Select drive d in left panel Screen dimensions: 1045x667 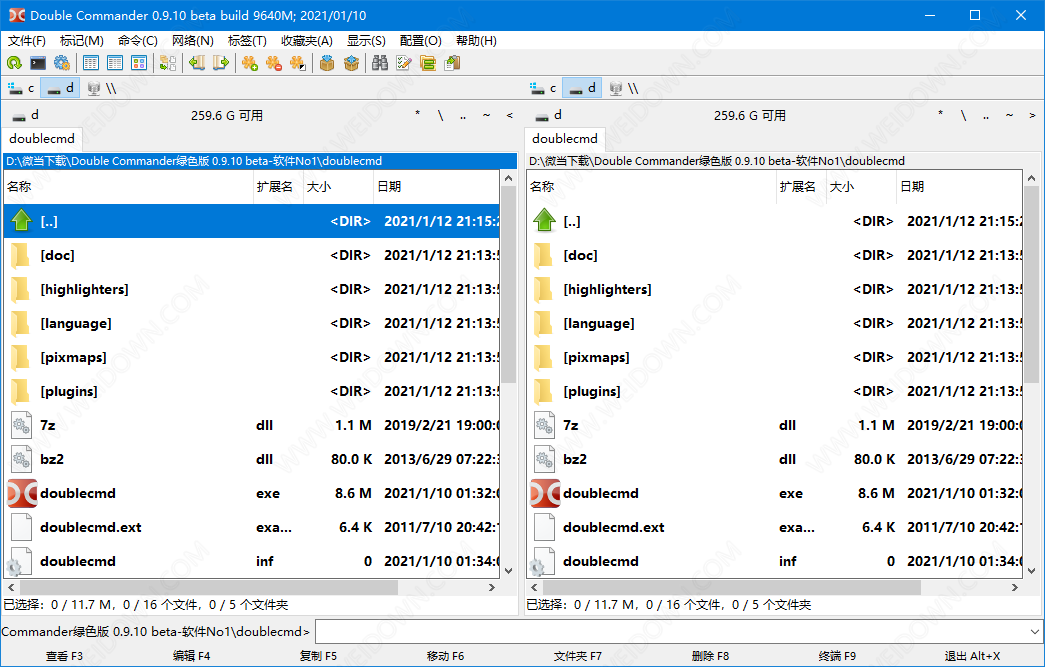(60, 88)
